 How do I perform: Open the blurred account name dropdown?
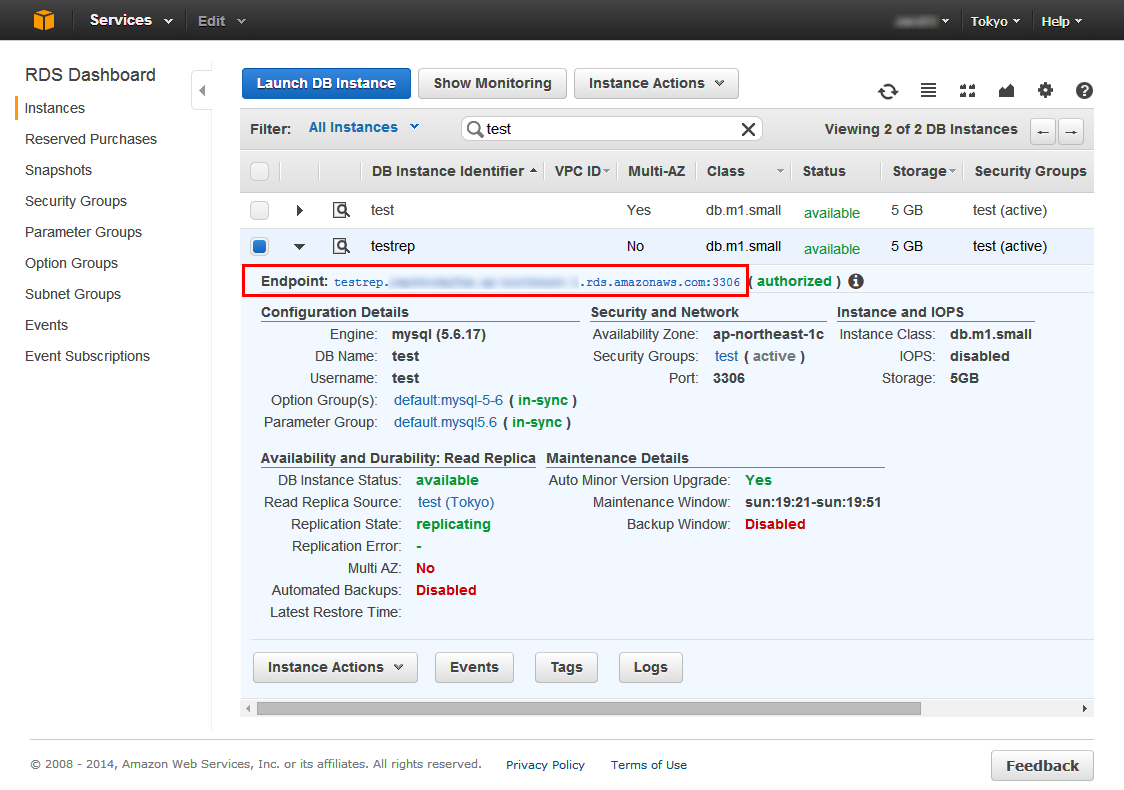coord(922,21)
